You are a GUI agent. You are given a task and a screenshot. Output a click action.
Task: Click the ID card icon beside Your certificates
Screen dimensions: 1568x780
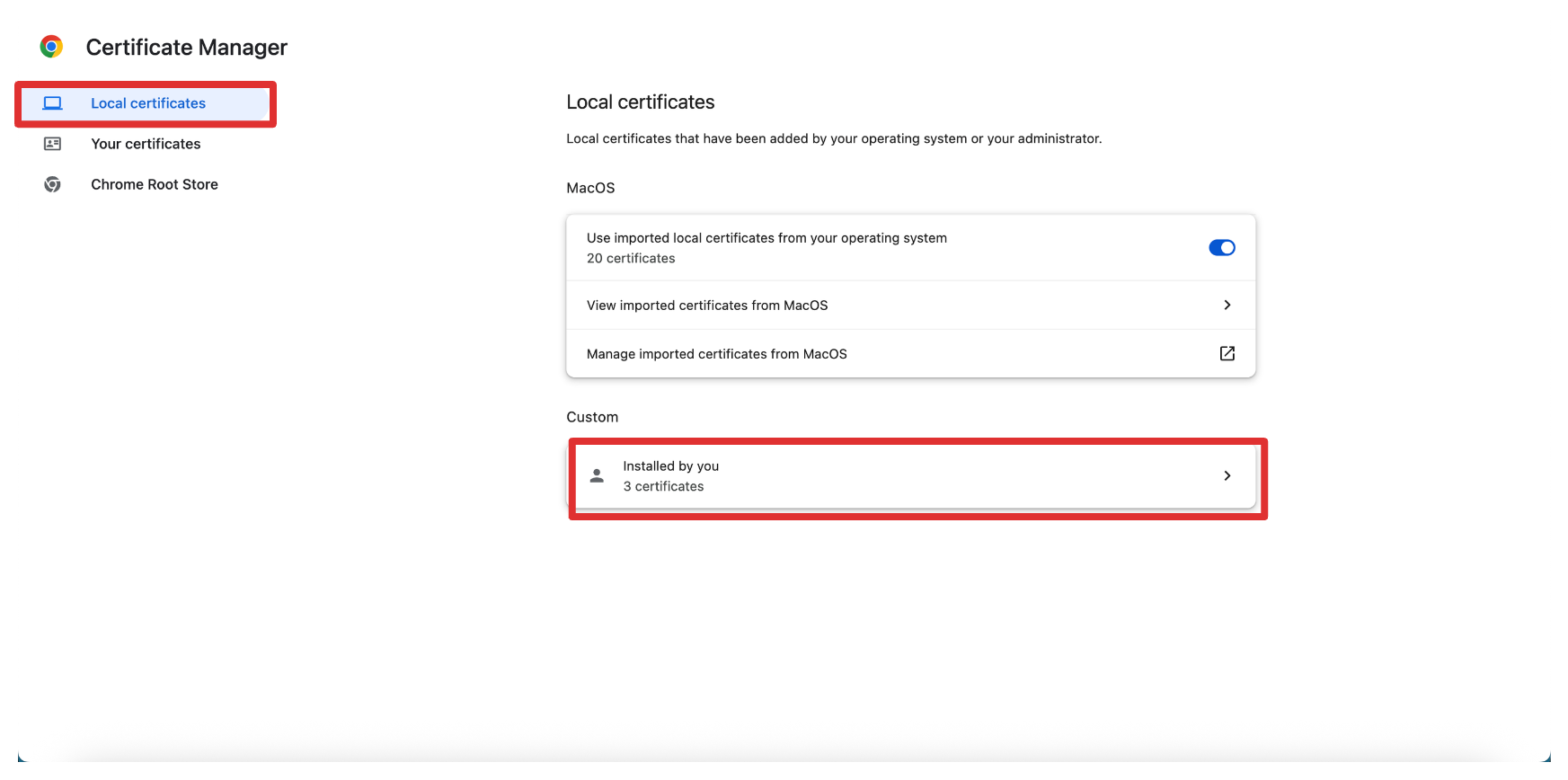(x=53, y=144)
